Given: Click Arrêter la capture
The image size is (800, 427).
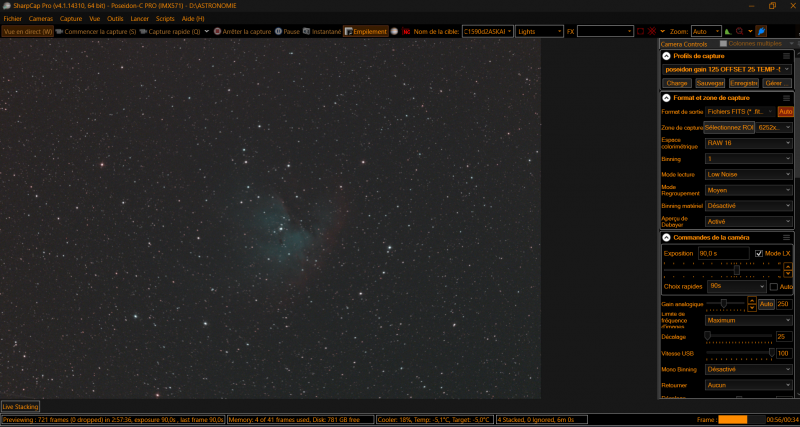Looking at the screenshot, I should tap(243, 31).
